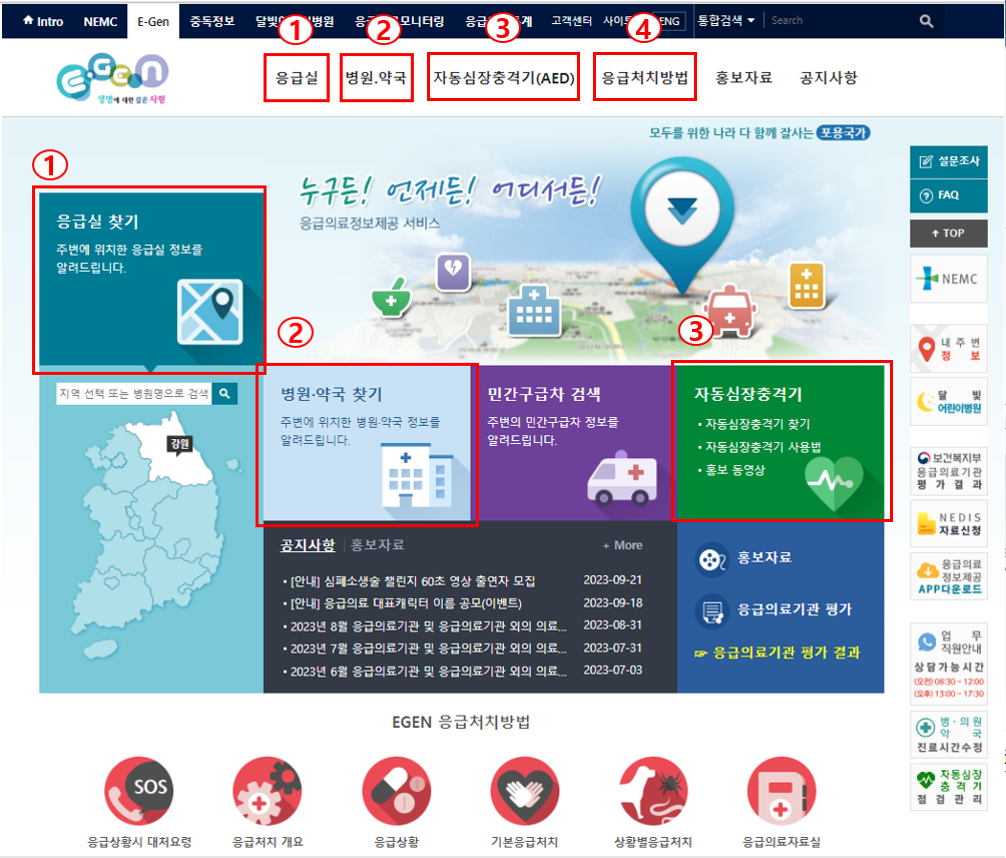Open 응급의료기관 평가 결과 link
Viewport: 1006px width, 858px height.
point(777,653)
